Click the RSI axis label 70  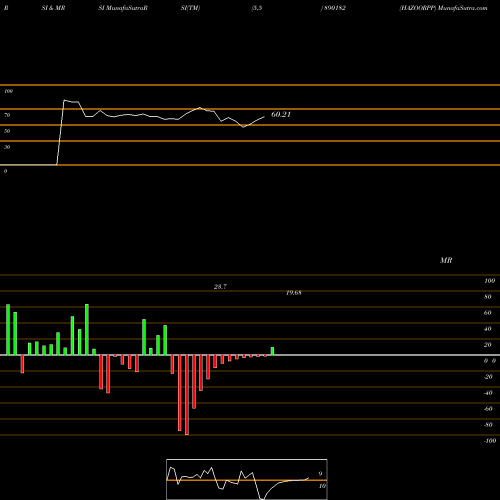point(7,115)
